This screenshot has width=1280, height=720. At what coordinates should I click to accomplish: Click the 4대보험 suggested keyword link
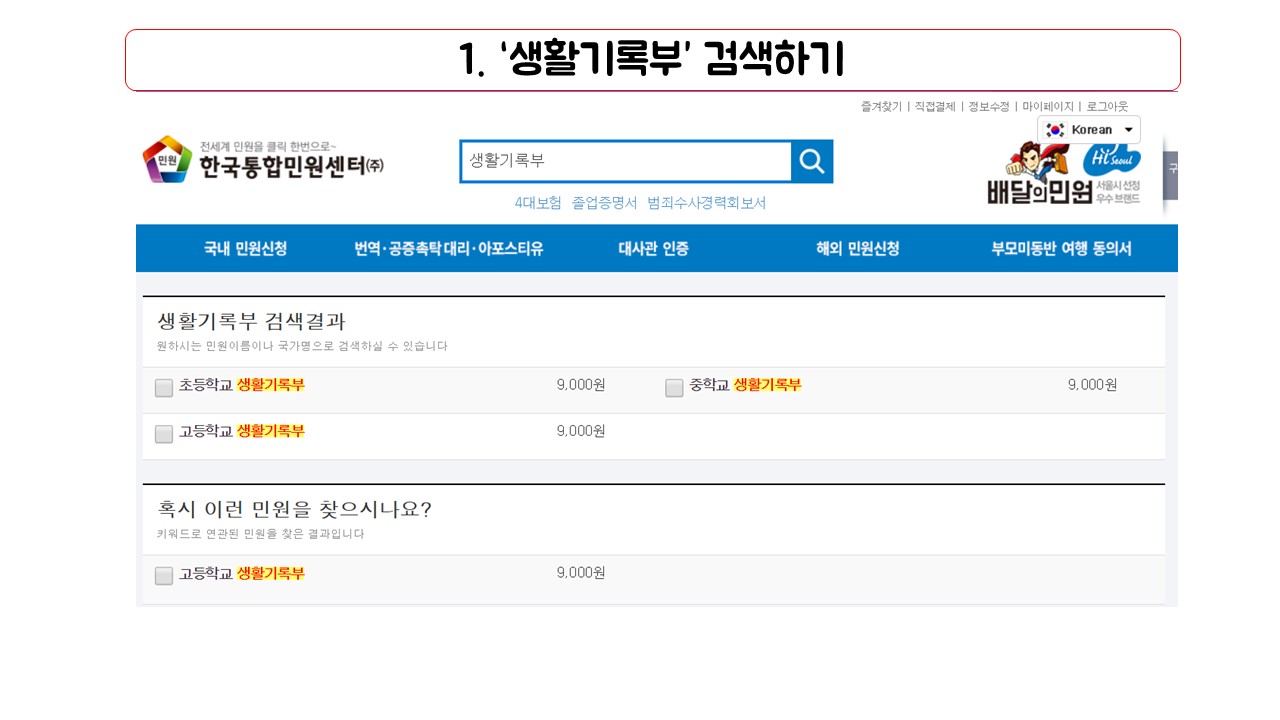pyautogui.click(x=538, y=203)
